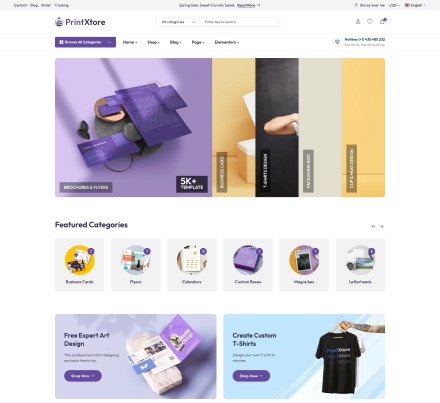Viewport: 440px width, 403px height.
Task: Click the search text input field
Action: click(x=238, y=22)
